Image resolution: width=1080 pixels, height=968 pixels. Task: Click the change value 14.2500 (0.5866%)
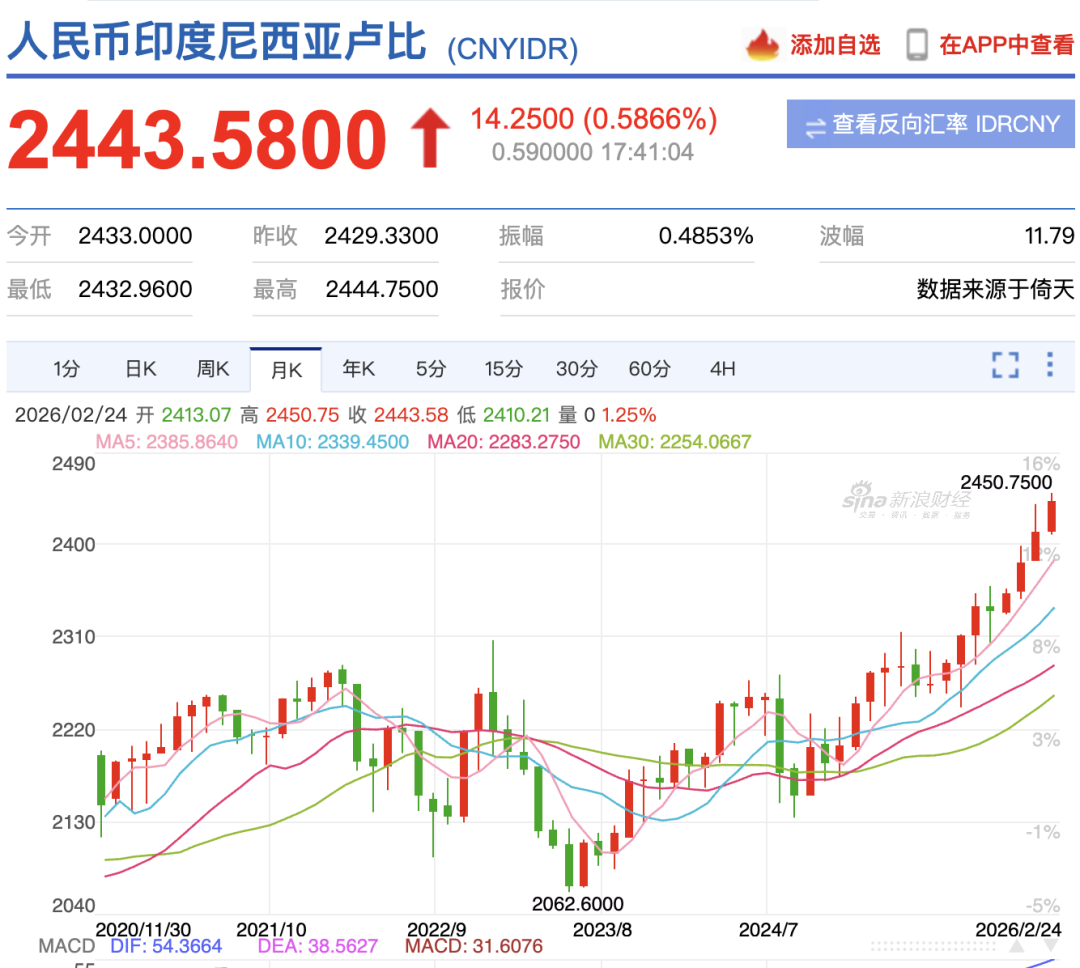pos(594,119)
